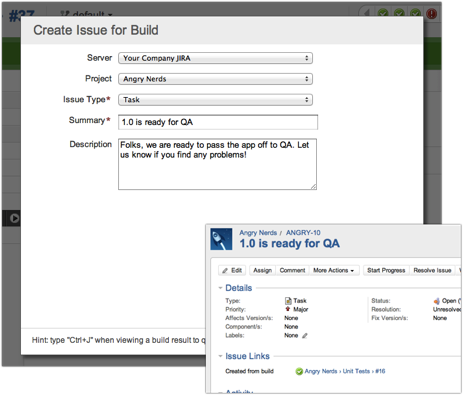Click the Edit button with pencil icon
The height and width of the screenshot is (395, 463).
[232, 270]
